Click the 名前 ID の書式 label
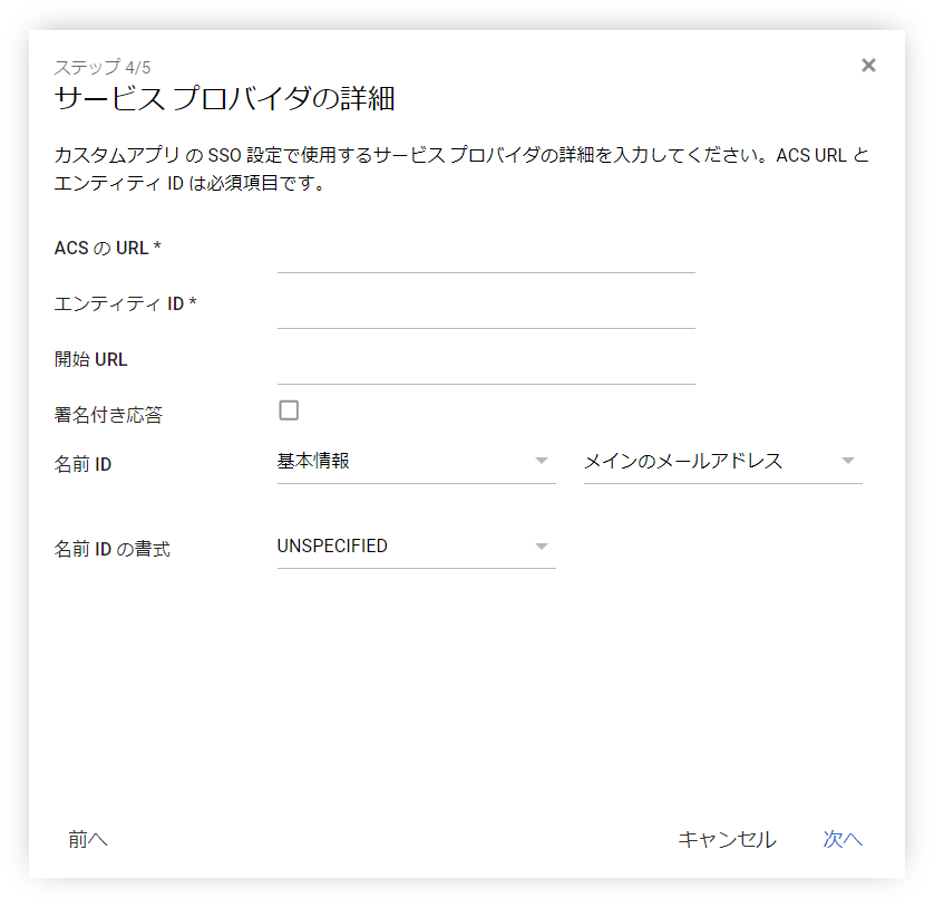Image resolution: width=935 pixels, height=904 pixels. click(112, 549)
